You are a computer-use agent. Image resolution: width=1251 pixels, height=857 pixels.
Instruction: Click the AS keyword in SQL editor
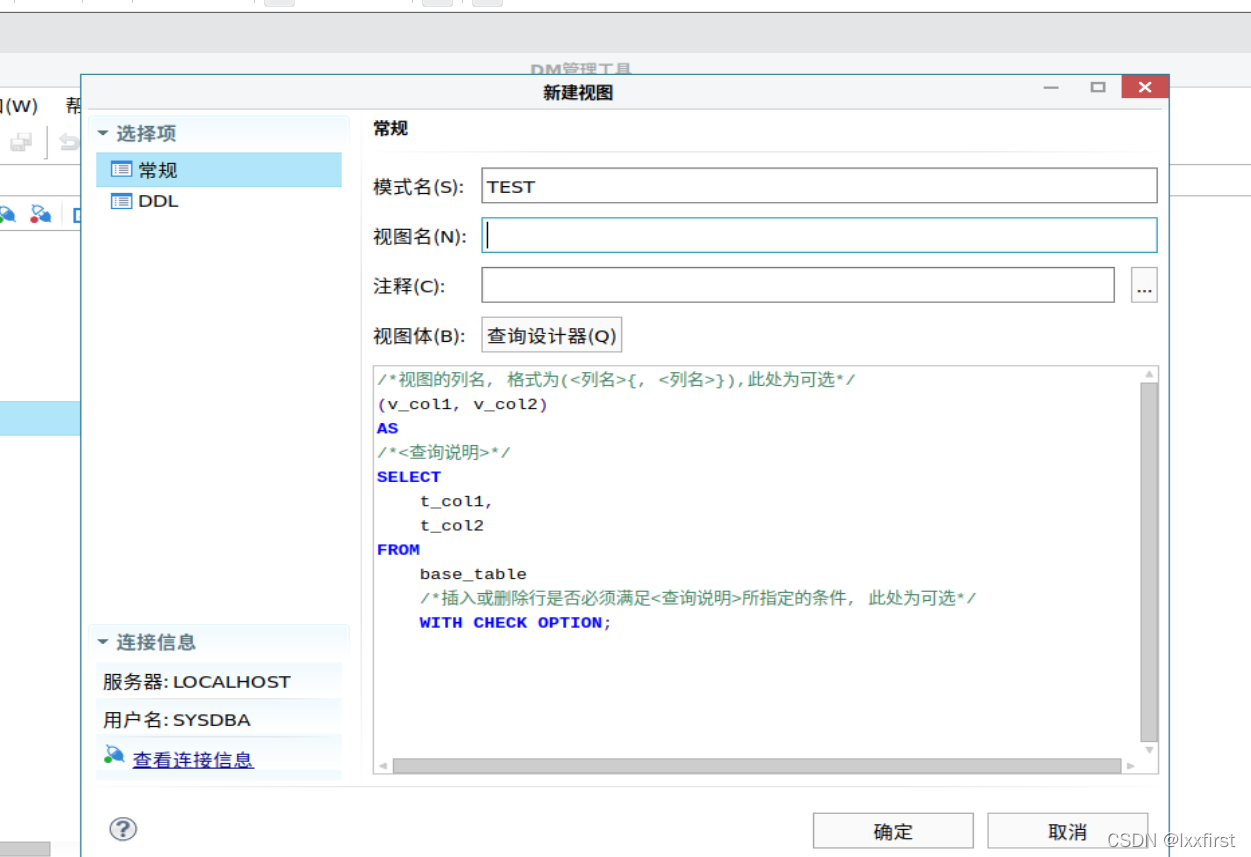(388, 428)
